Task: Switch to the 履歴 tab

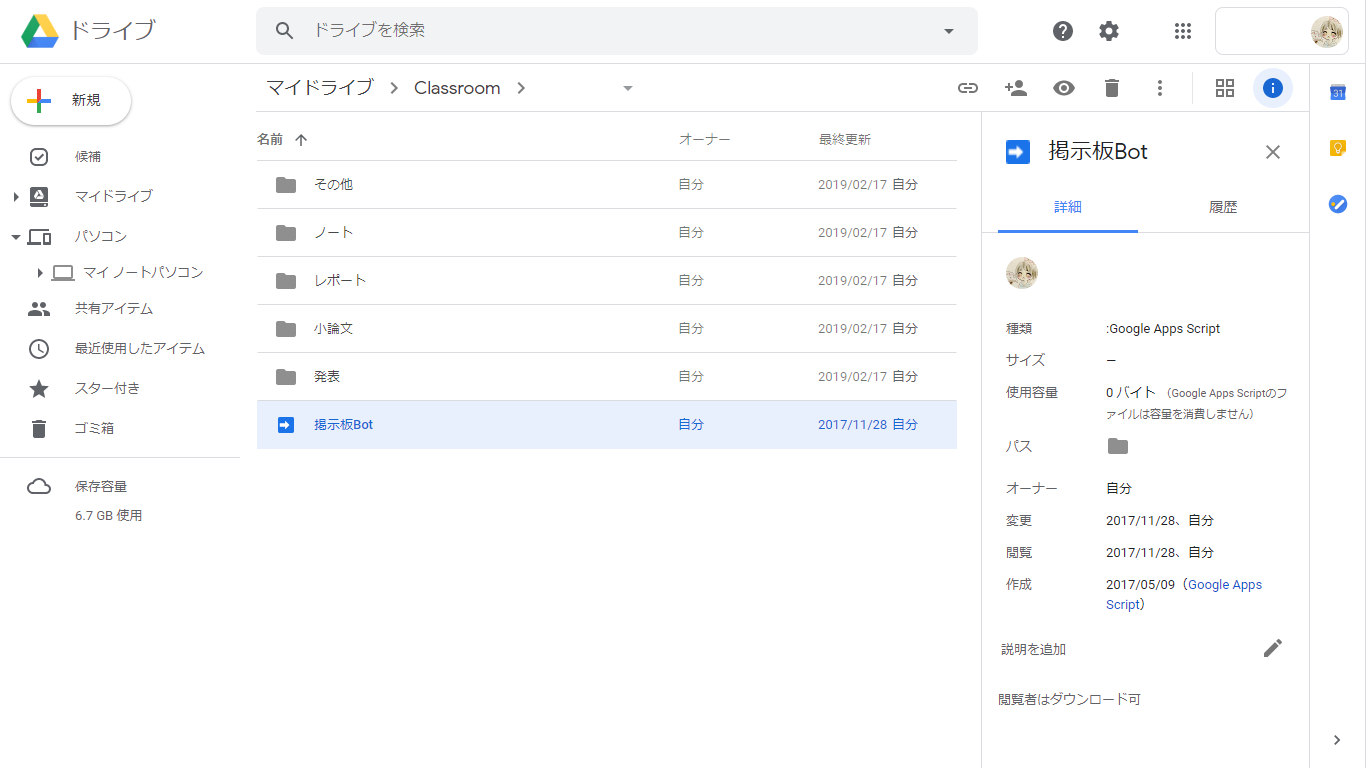Action: pyautogui.click(x=1222, y=207)
